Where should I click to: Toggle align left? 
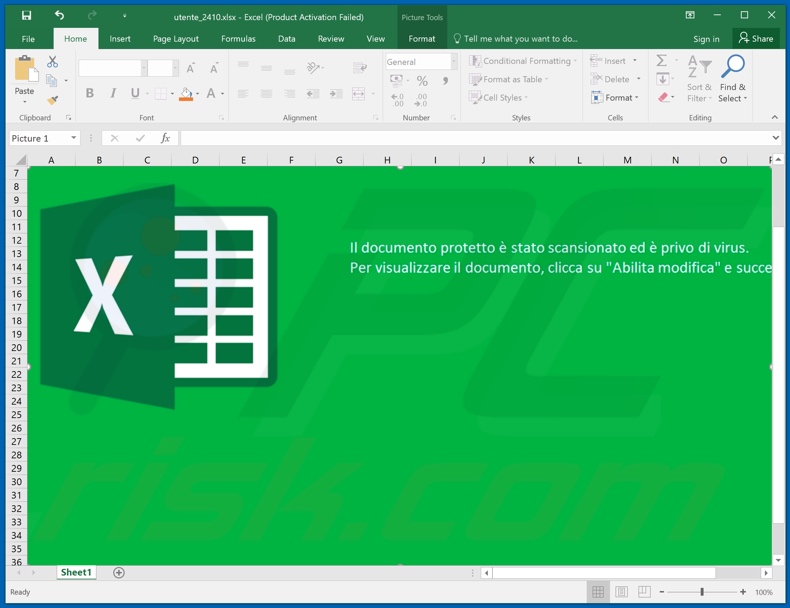[243, 94]
